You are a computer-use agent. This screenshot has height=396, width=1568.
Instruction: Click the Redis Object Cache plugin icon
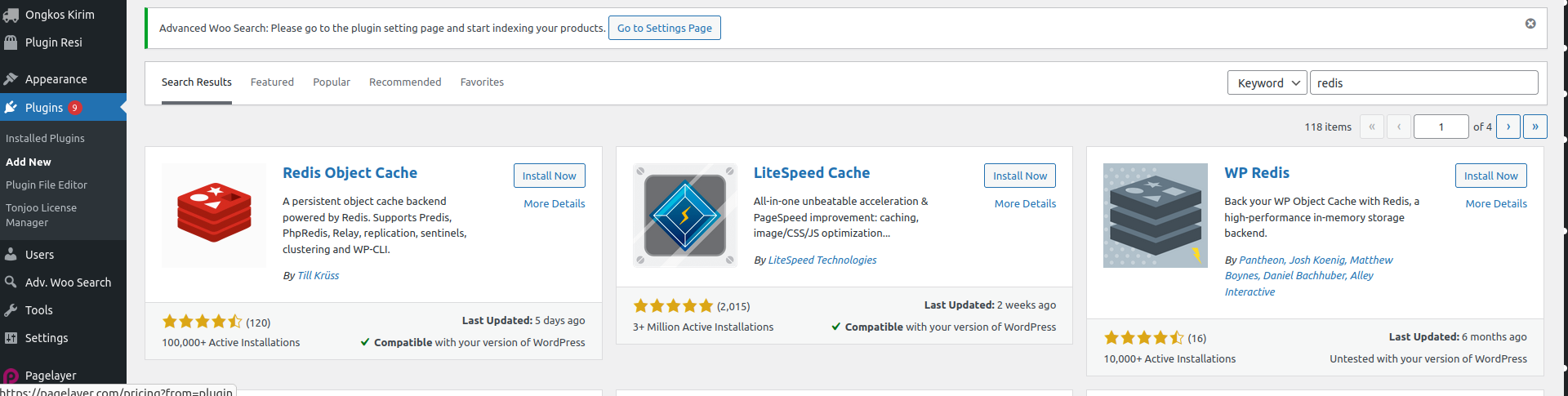point(213,216)
